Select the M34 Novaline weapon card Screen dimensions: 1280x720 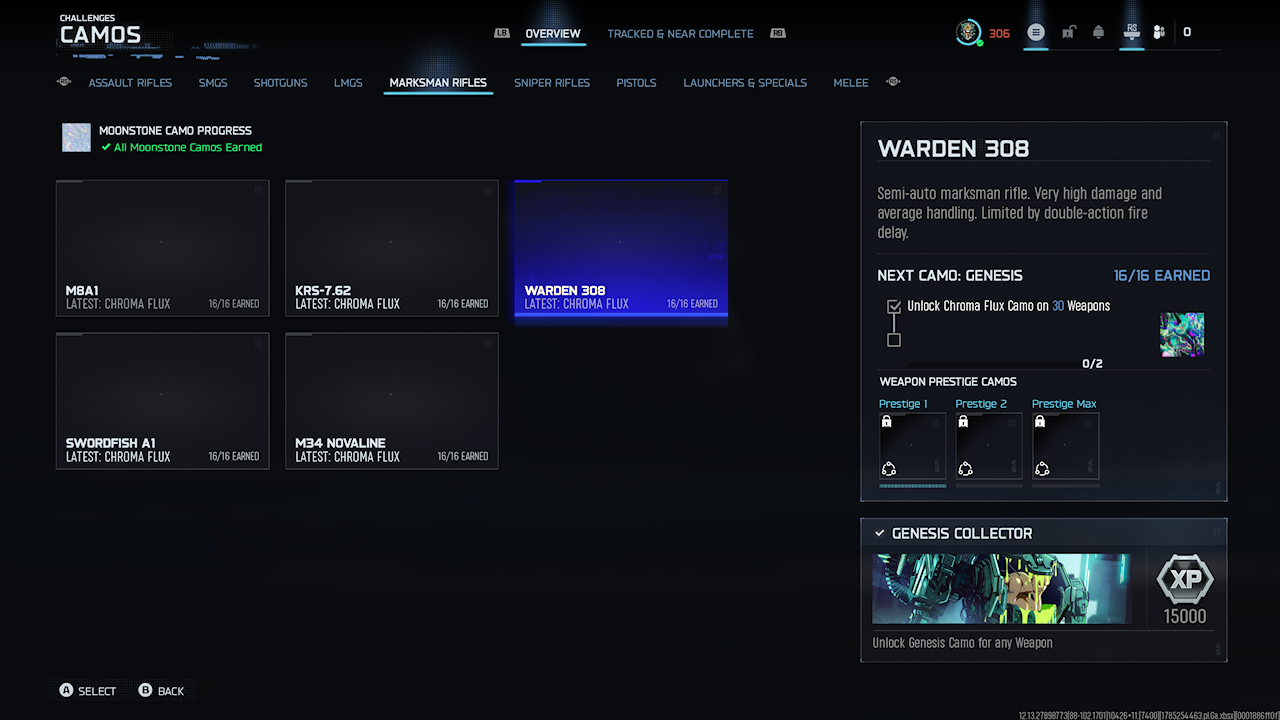point(392,401)
